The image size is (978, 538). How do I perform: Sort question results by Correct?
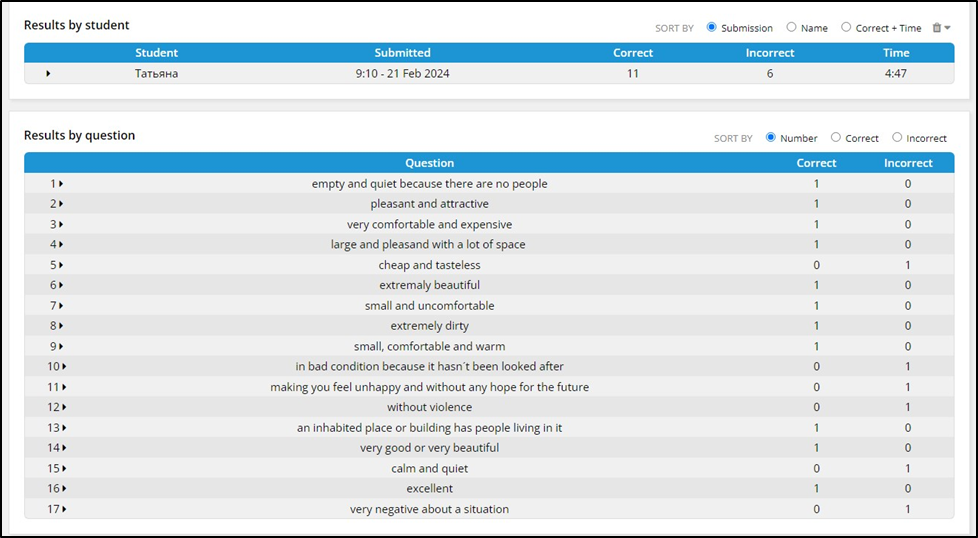[836, 138]
